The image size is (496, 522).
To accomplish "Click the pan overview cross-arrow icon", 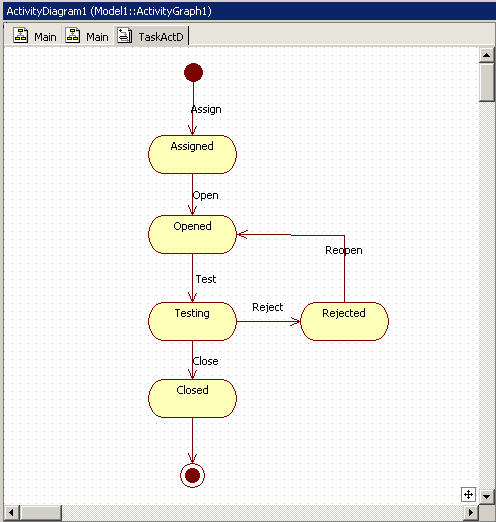I will pos(468,494).
